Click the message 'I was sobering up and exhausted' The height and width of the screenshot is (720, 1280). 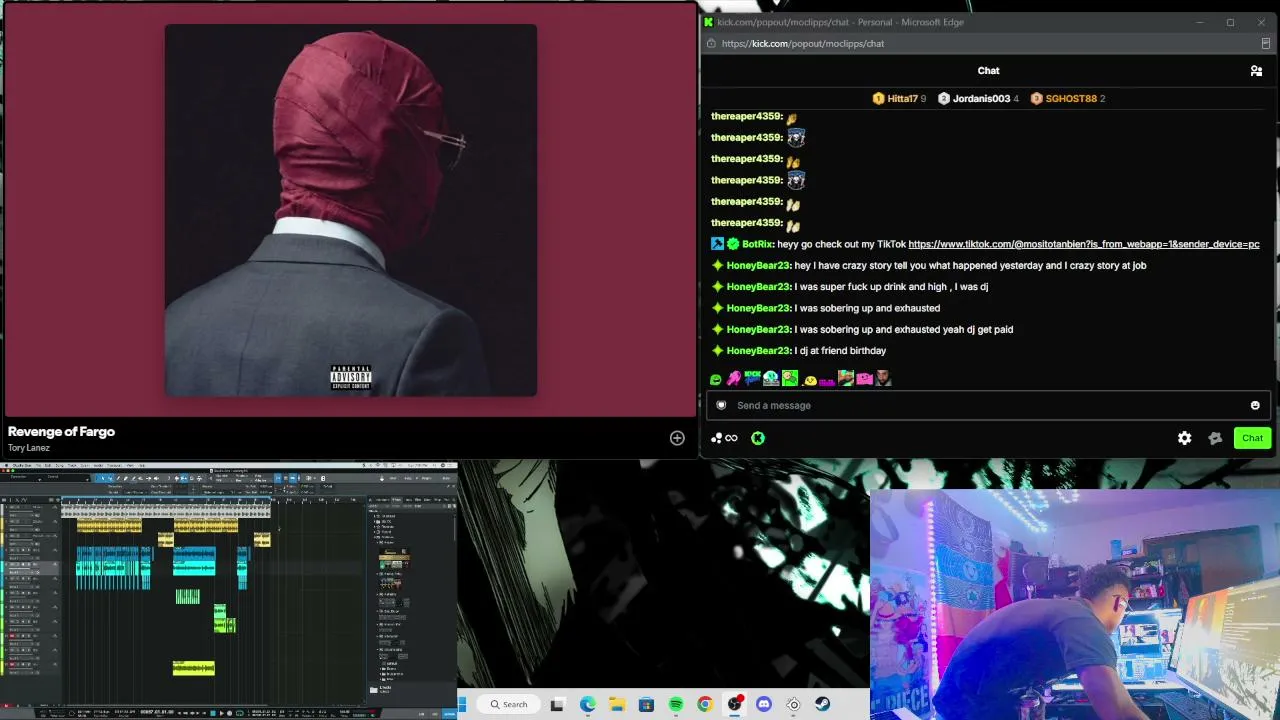[x=867, y=308]
